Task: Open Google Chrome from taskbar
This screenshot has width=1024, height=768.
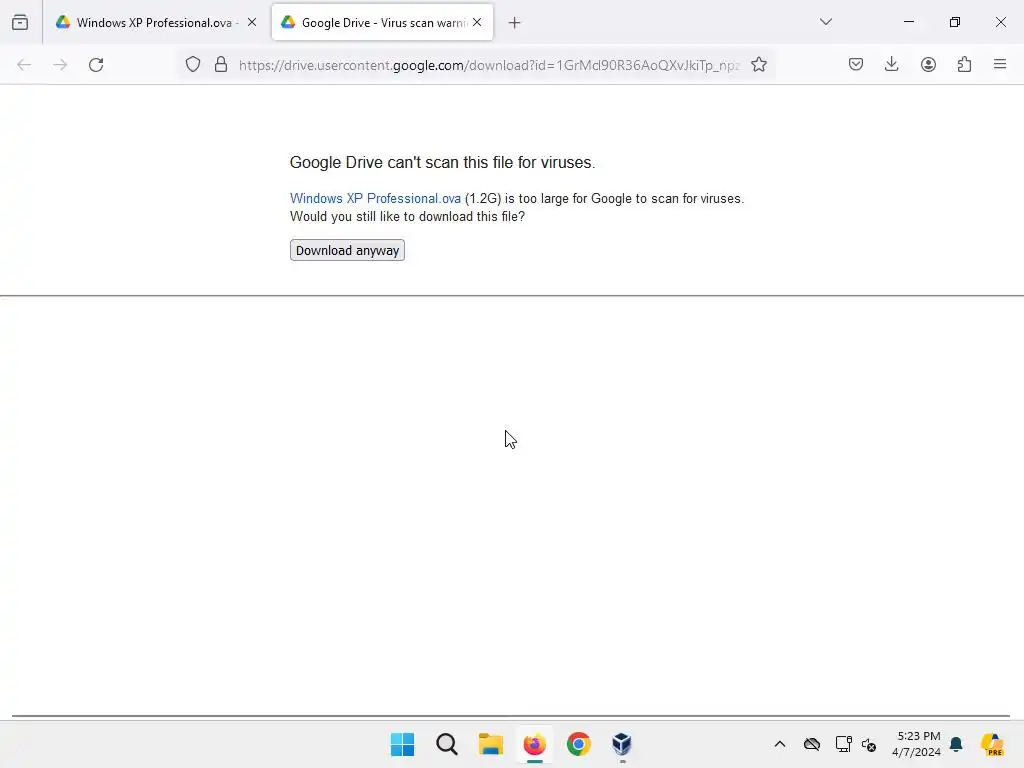Action: tap(579, 744)
